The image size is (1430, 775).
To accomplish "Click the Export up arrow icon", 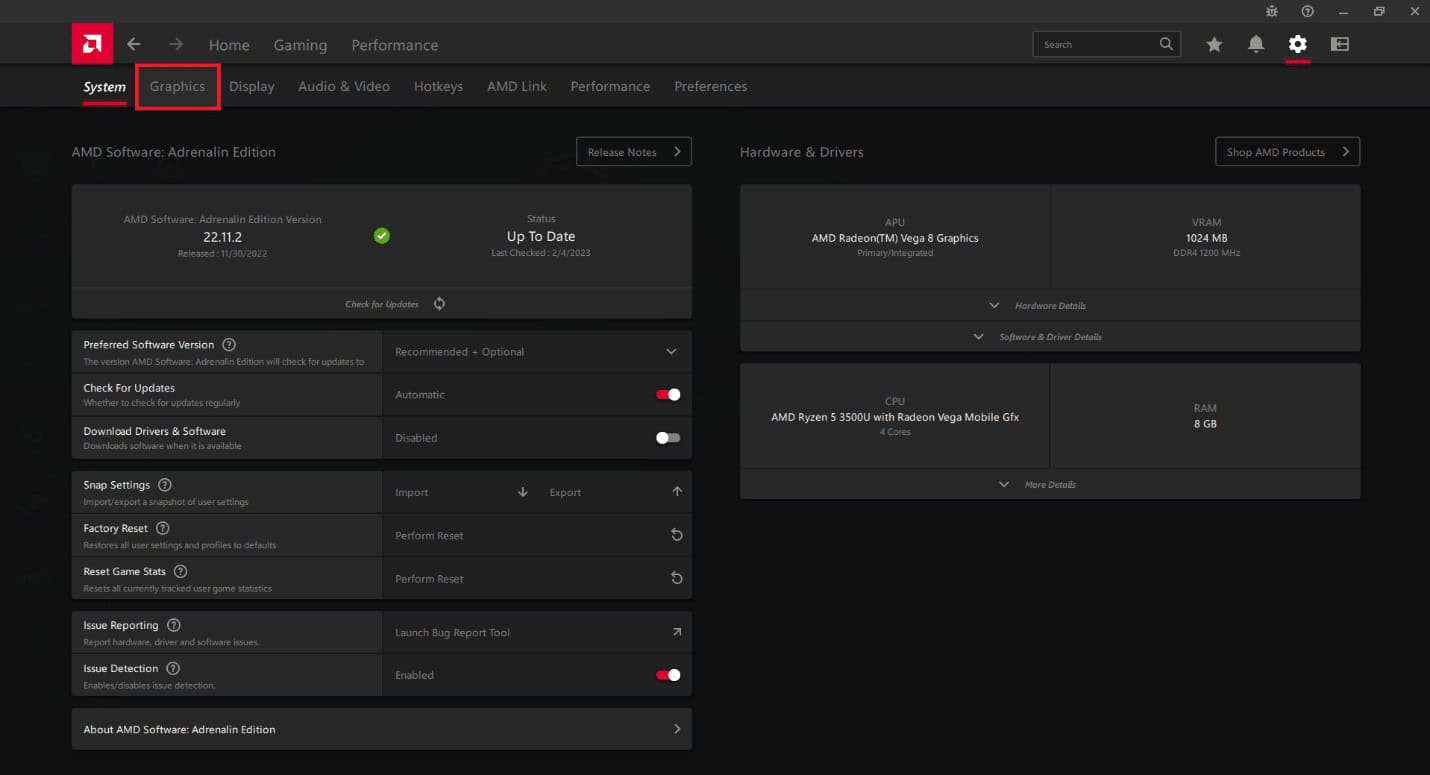I will click(677, 492).
